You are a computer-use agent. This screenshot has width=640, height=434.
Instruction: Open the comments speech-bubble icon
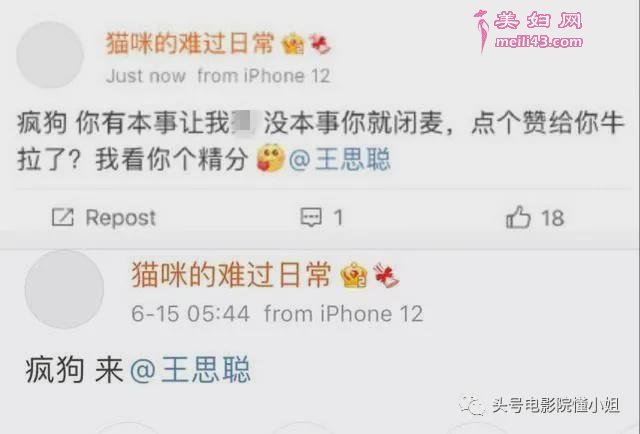[311, 217]
